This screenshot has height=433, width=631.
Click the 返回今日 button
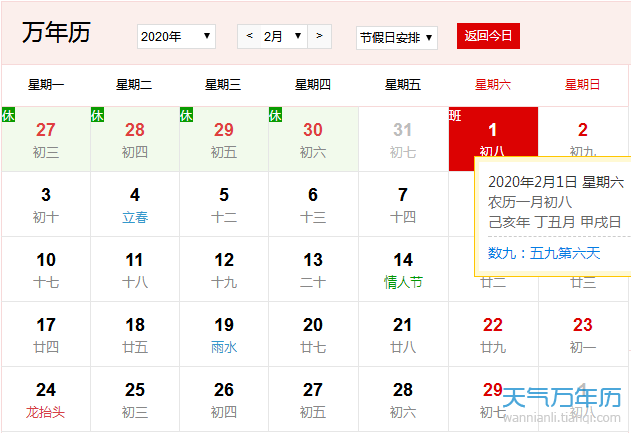click(488, 36)
